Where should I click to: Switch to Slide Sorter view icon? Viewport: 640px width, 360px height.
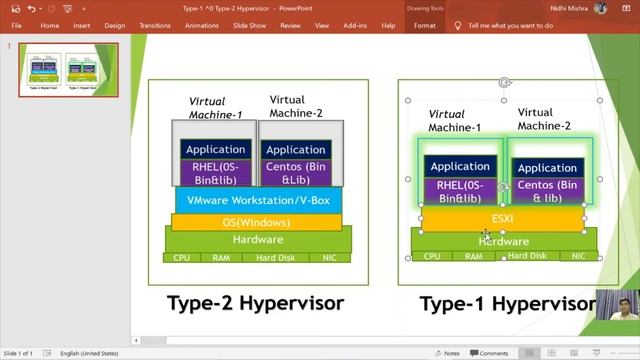click(551, 353)
